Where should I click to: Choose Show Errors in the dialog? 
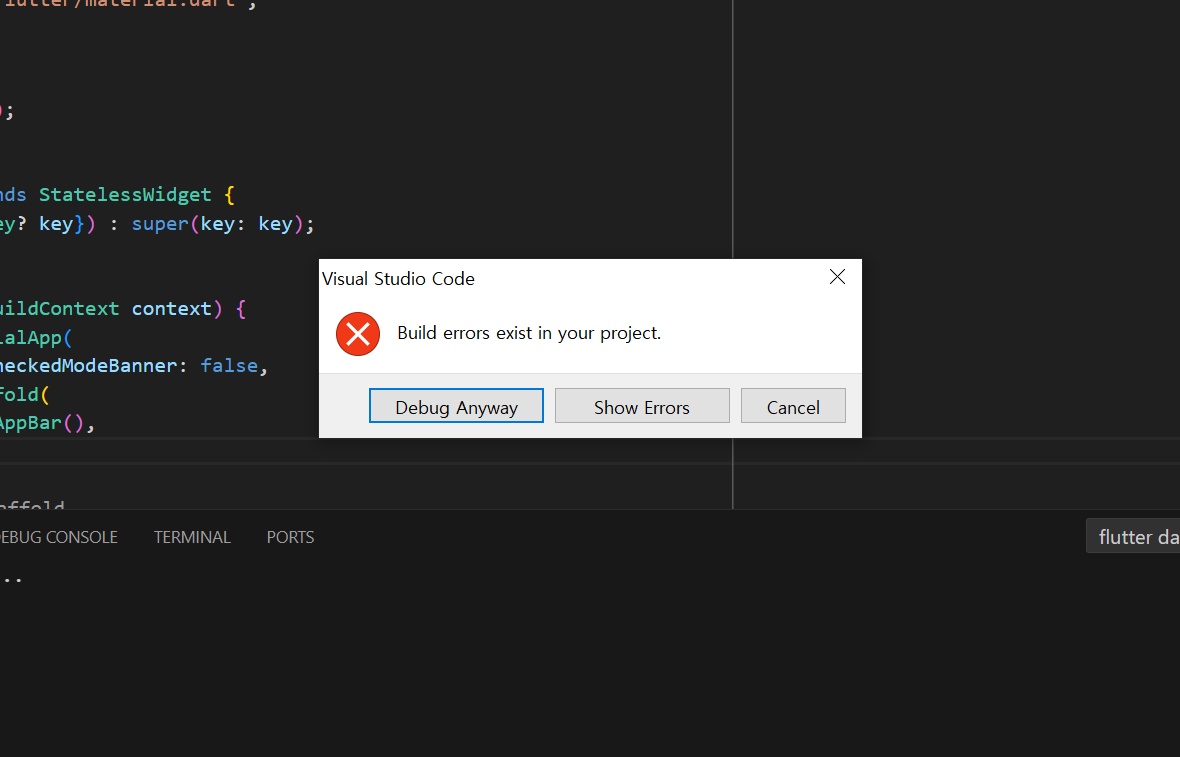click(642, 406)
